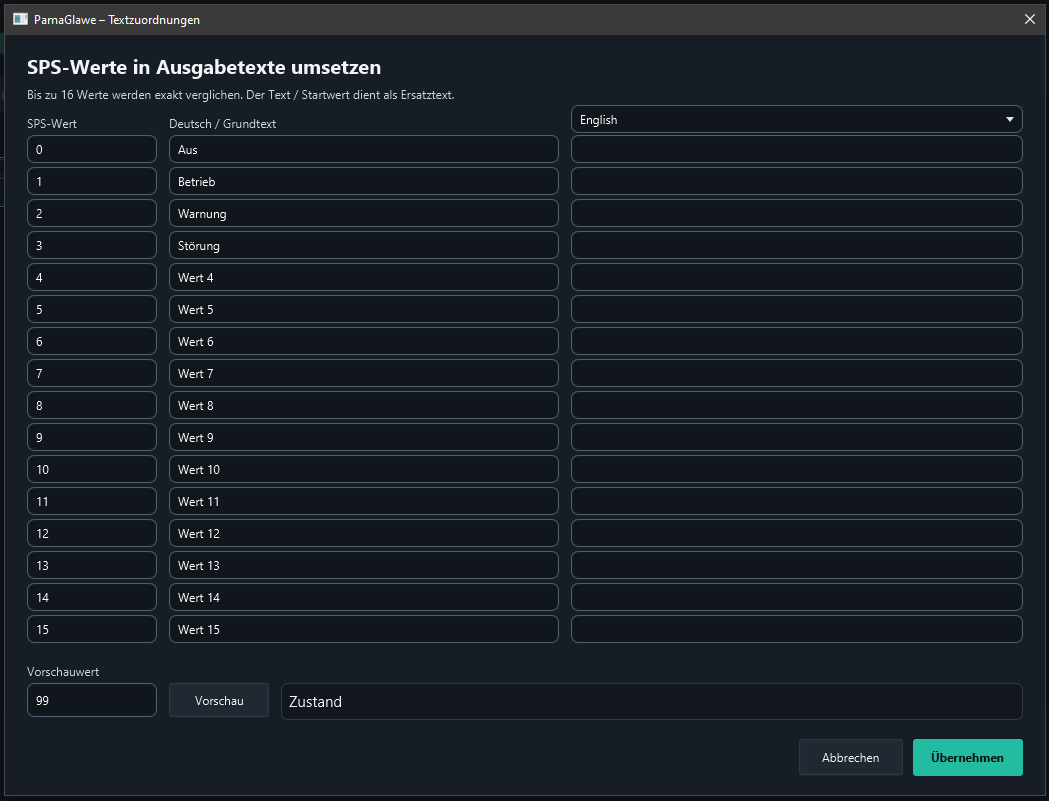Click the SPS-Wert field containing 7
This screenshot has width=1049, height=801.
click(92, 373)
